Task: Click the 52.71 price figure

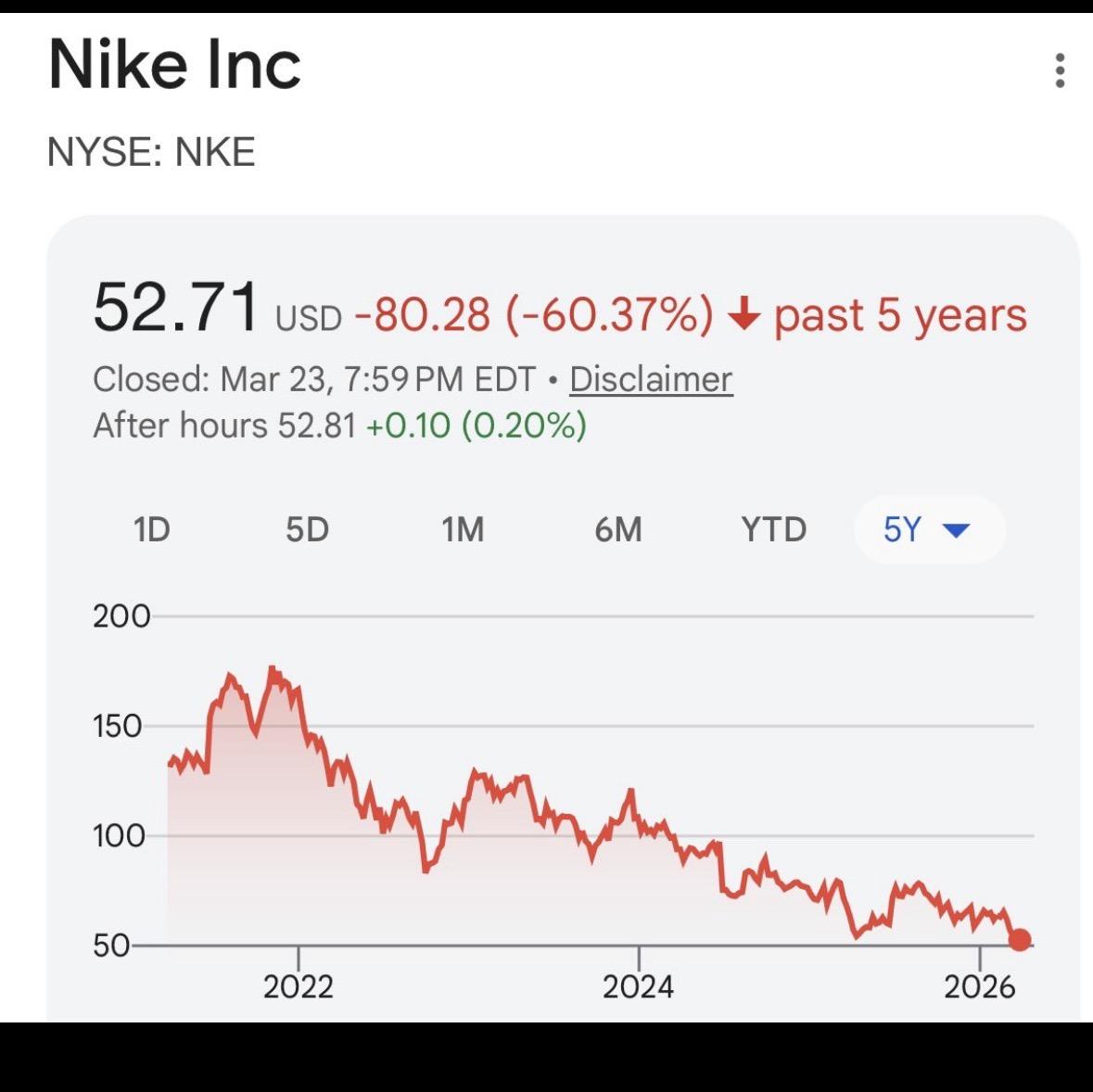Action: pyautogui.click(x=176, y=308)
